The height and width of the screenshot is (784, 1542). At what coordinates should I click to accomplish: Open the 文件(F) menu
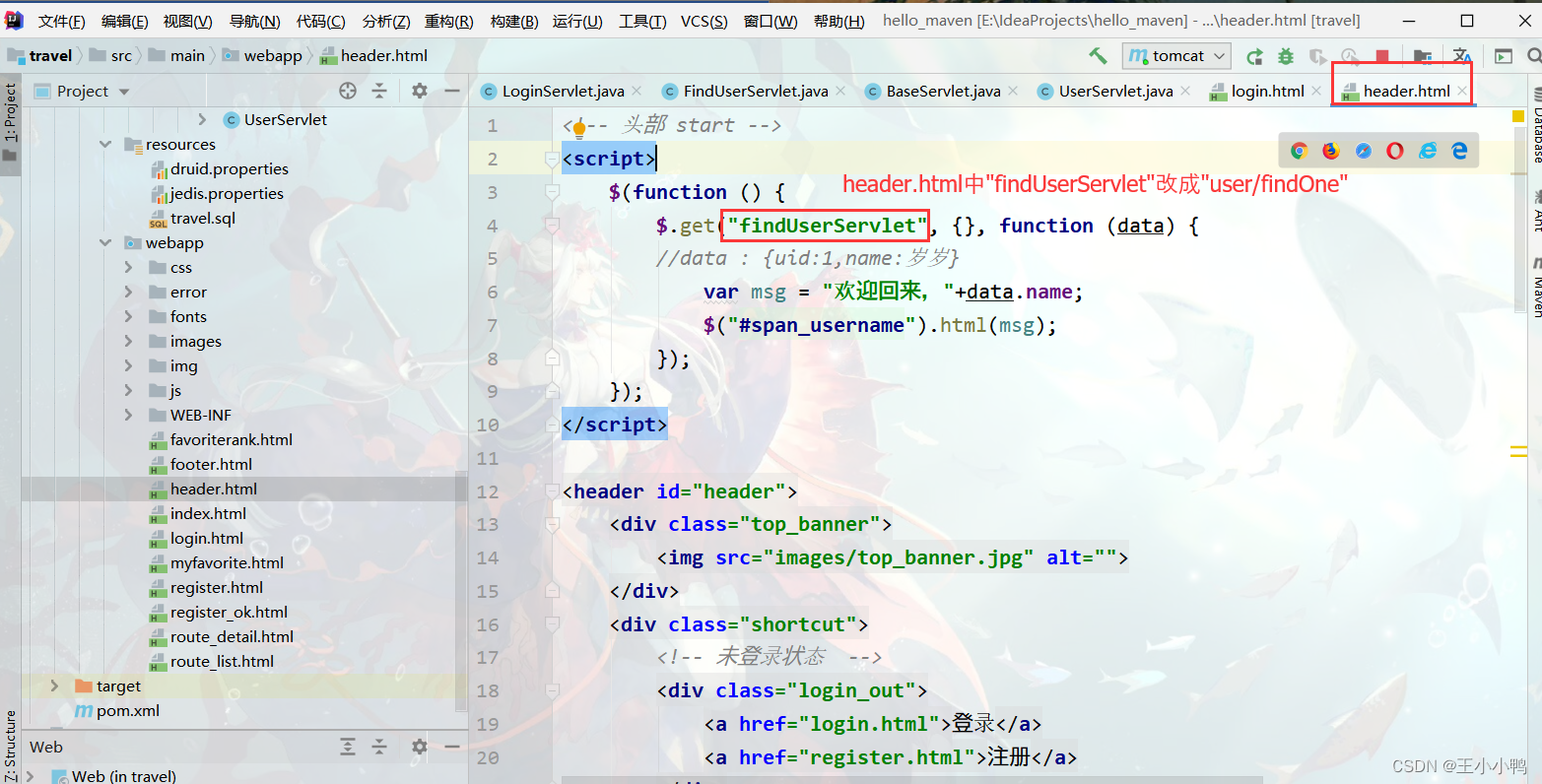click(x=61, y=21)
